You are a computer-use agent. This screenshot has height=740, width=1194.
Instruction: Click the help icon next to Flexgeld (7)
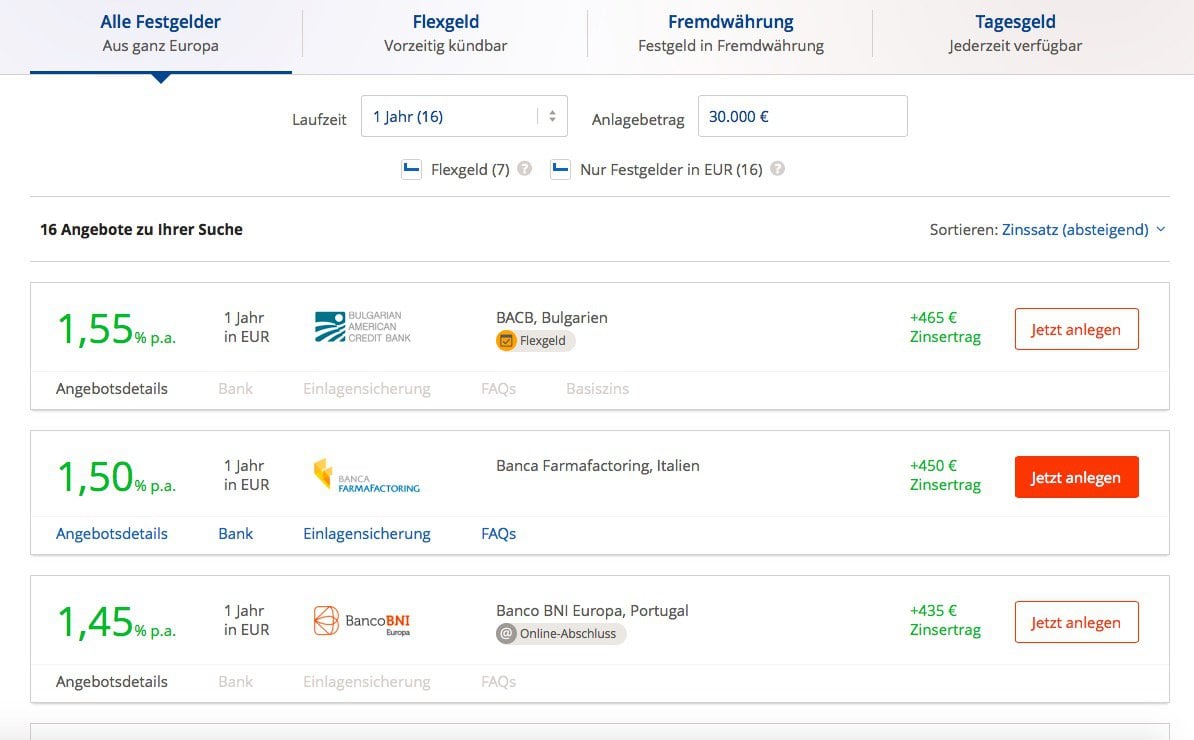pyautogui.click(x=525, y=168)
